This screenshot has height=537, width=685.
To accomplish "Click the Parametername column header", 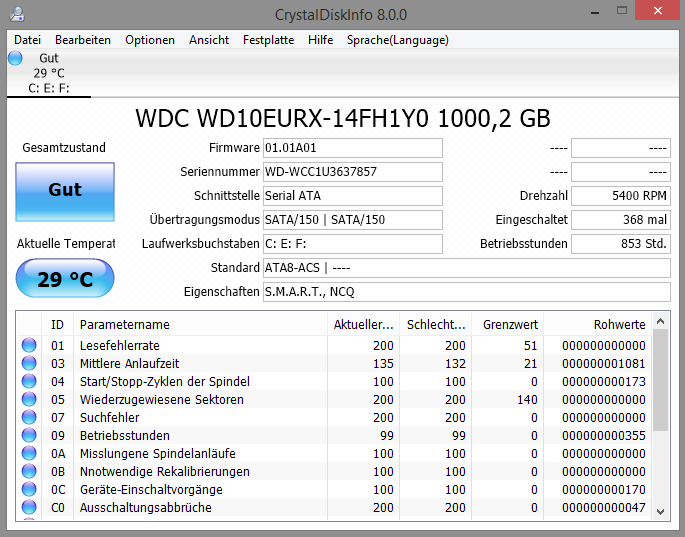I will click(x=201, y=325).
